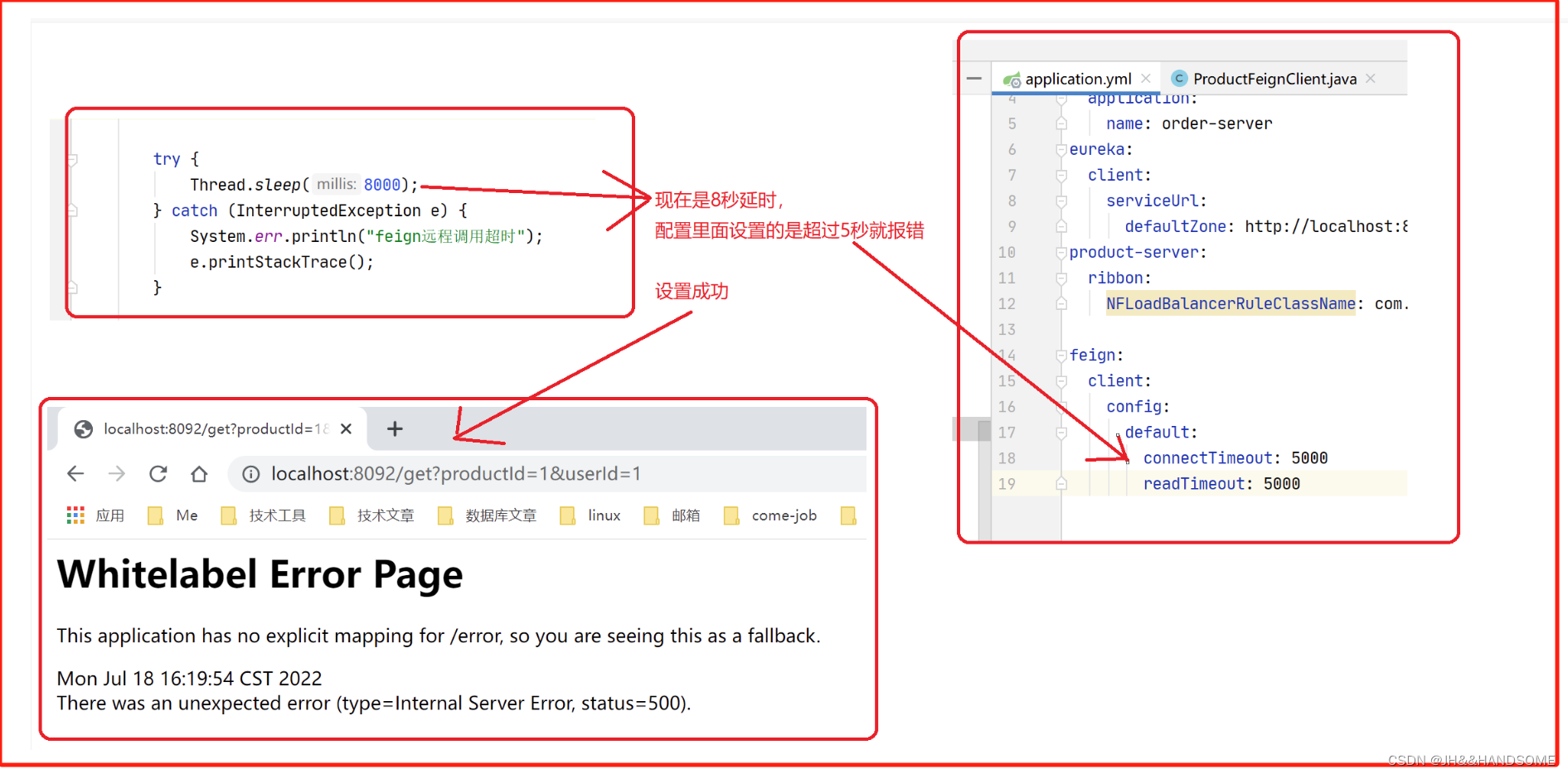Screen dimensions: 1568x774
Task: Click the Whitelabel Error Page heading
Action: [260, 575]
